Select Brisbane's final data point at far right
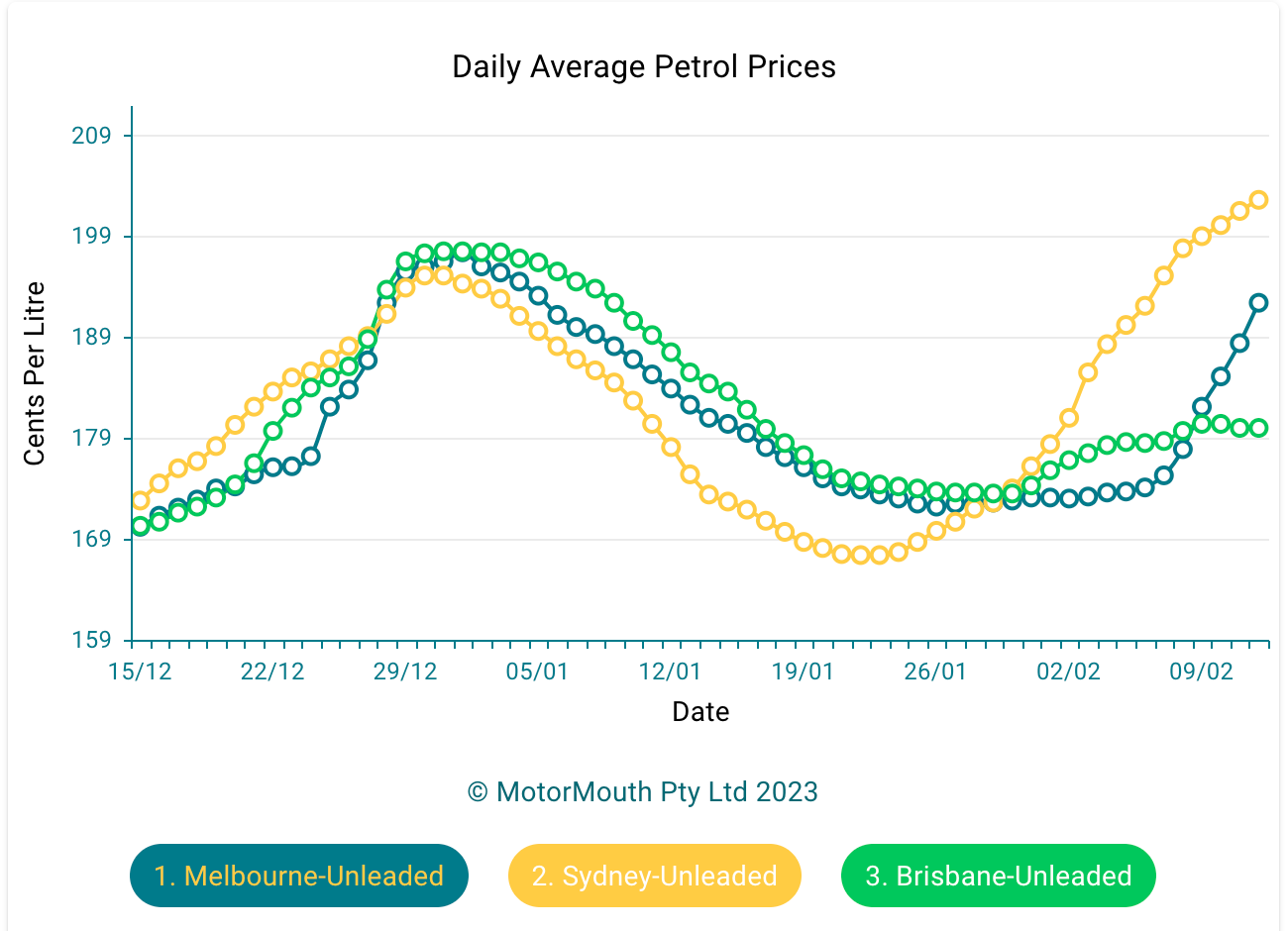This screenshot has width=1288, height=931. (1258, 428)
